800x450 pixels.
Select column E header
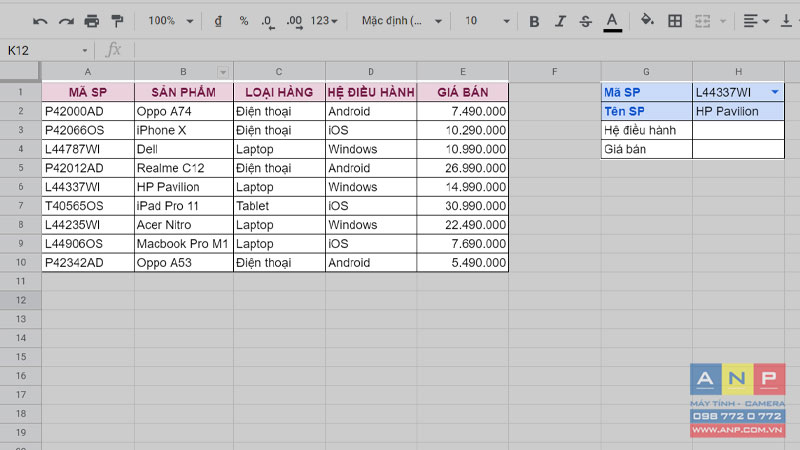click(463, 72)
